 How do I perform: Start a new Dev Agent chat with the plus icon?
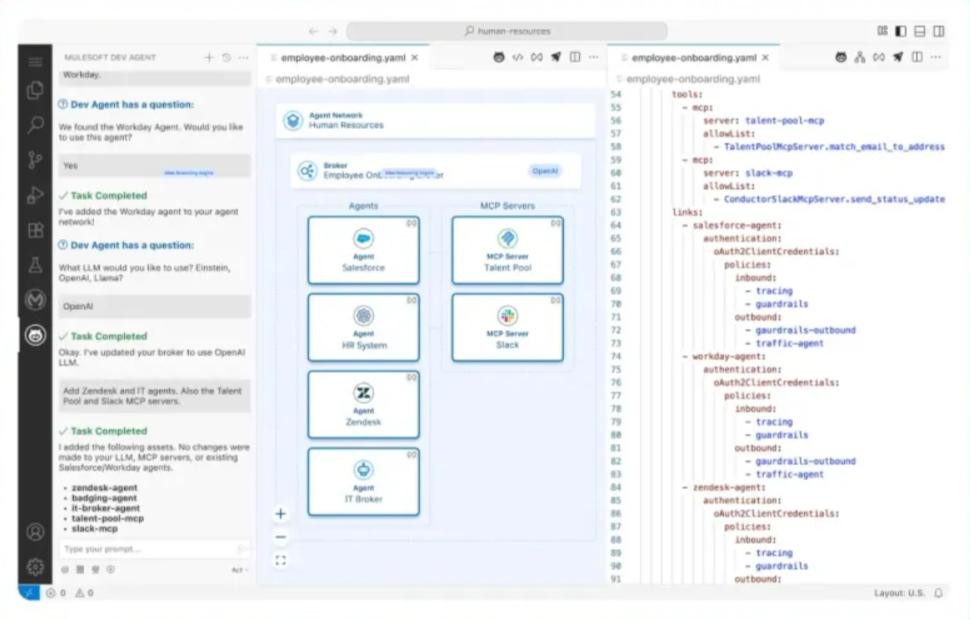[x=209, y=58]
